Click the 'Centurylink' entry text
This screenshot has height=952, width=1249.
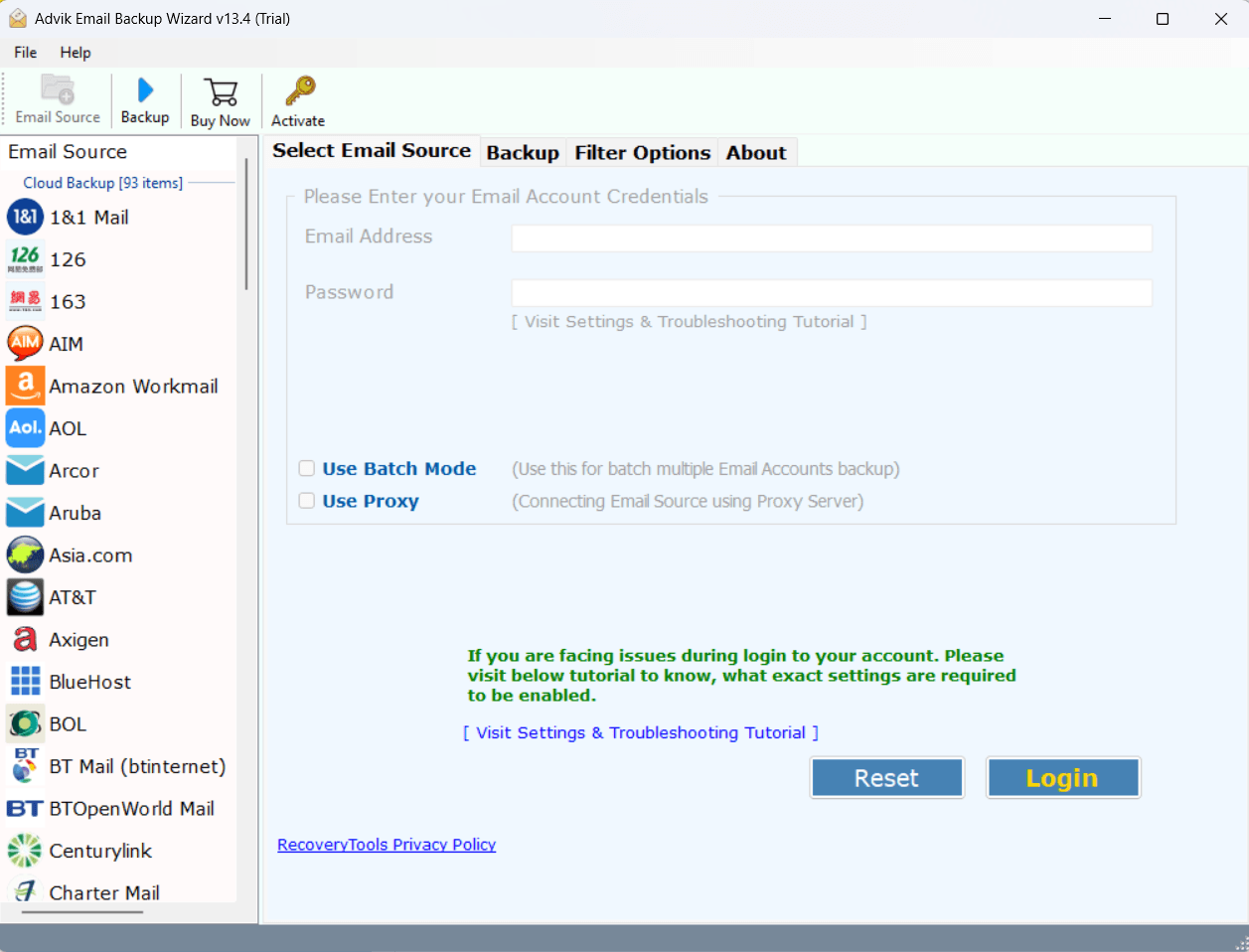pos(100,851)
